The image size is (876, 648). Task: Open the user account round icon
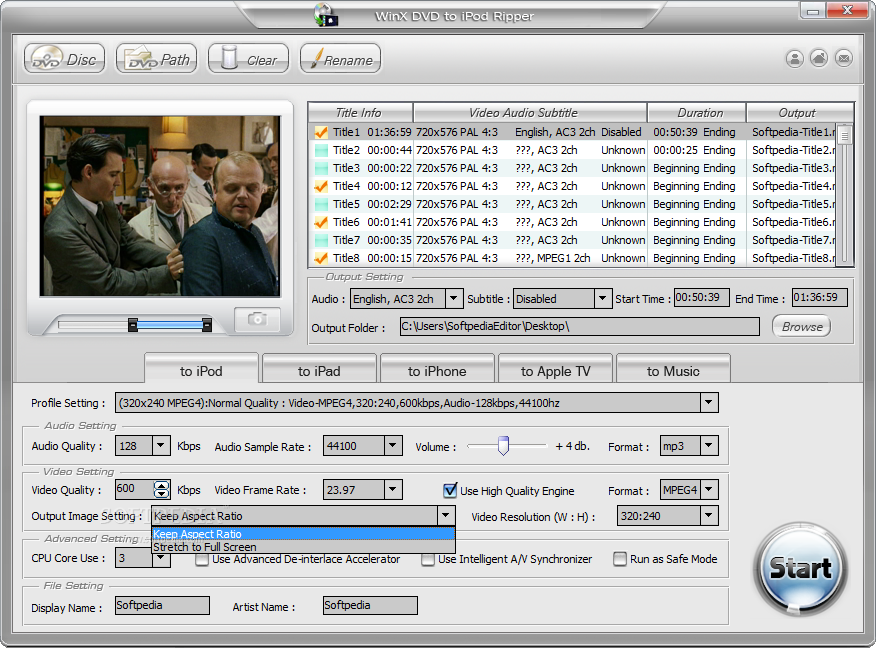[x=794, y=58]
